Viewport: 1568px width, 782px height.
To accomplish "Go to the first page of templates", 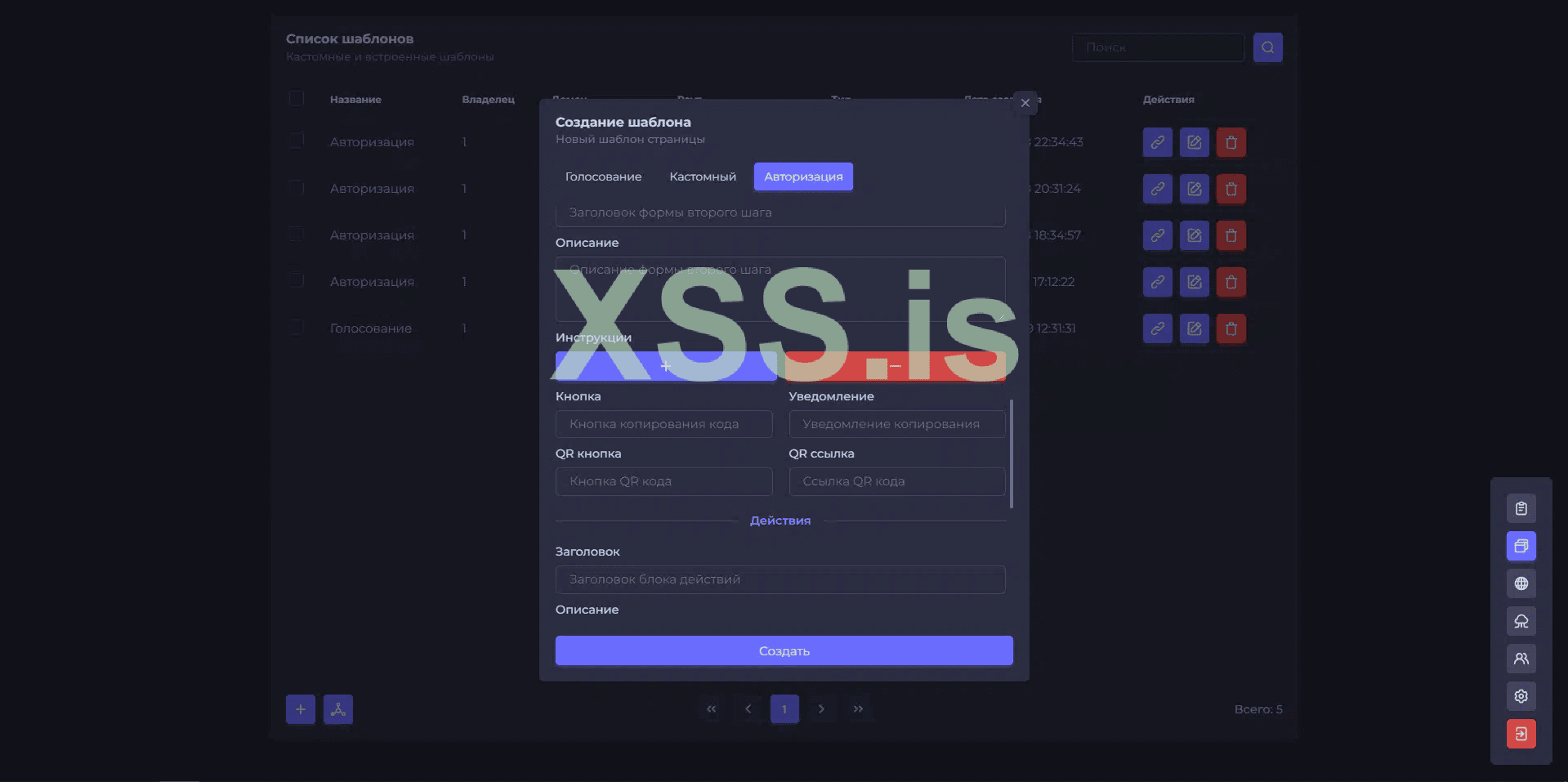I will [711, 709].
